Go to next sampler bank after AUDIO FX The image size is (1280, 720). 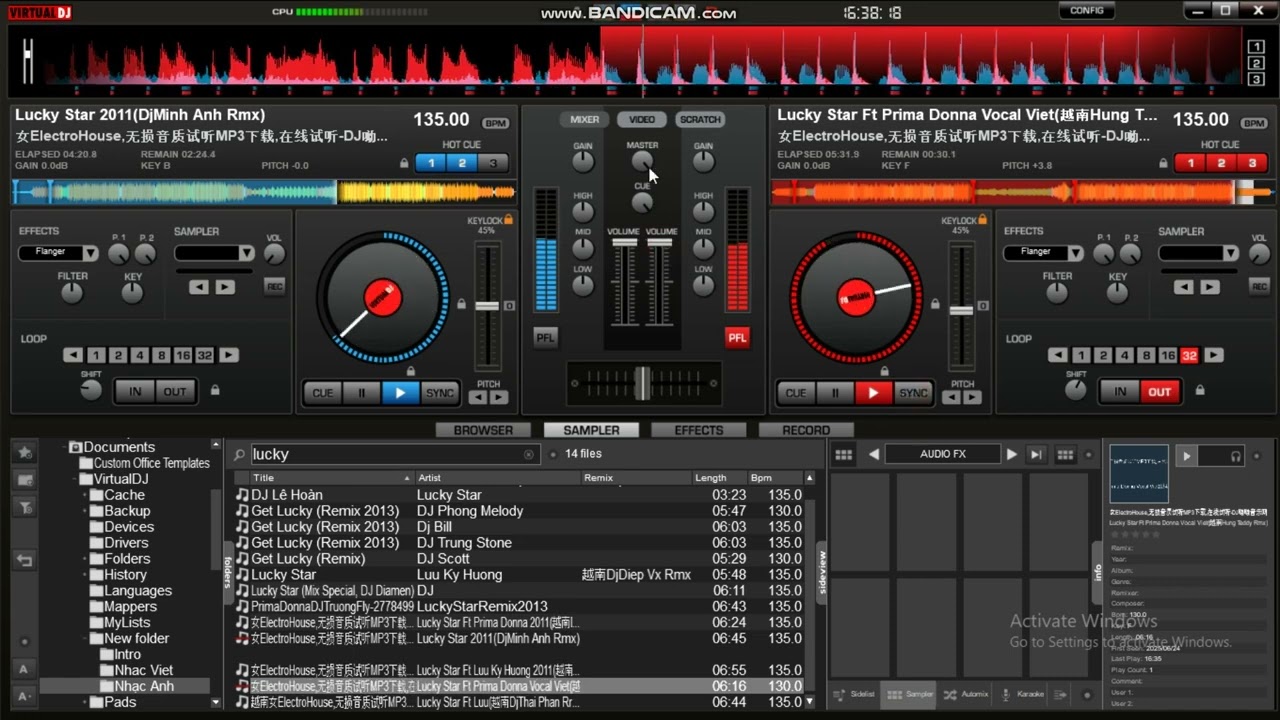click(x=1012, y=454)
